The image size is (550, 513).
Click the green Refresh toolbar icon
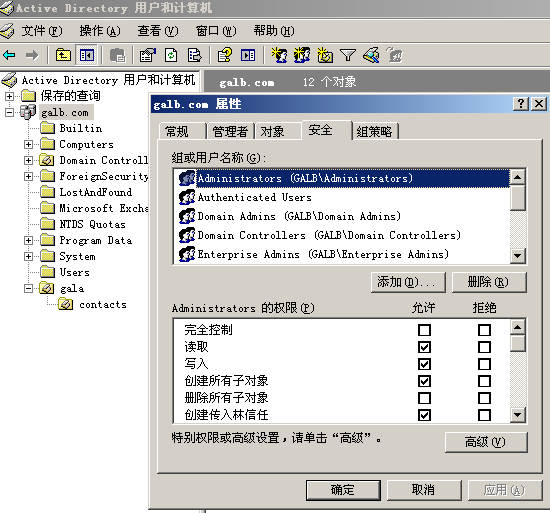pyautogui.click(x=171, y=55)
